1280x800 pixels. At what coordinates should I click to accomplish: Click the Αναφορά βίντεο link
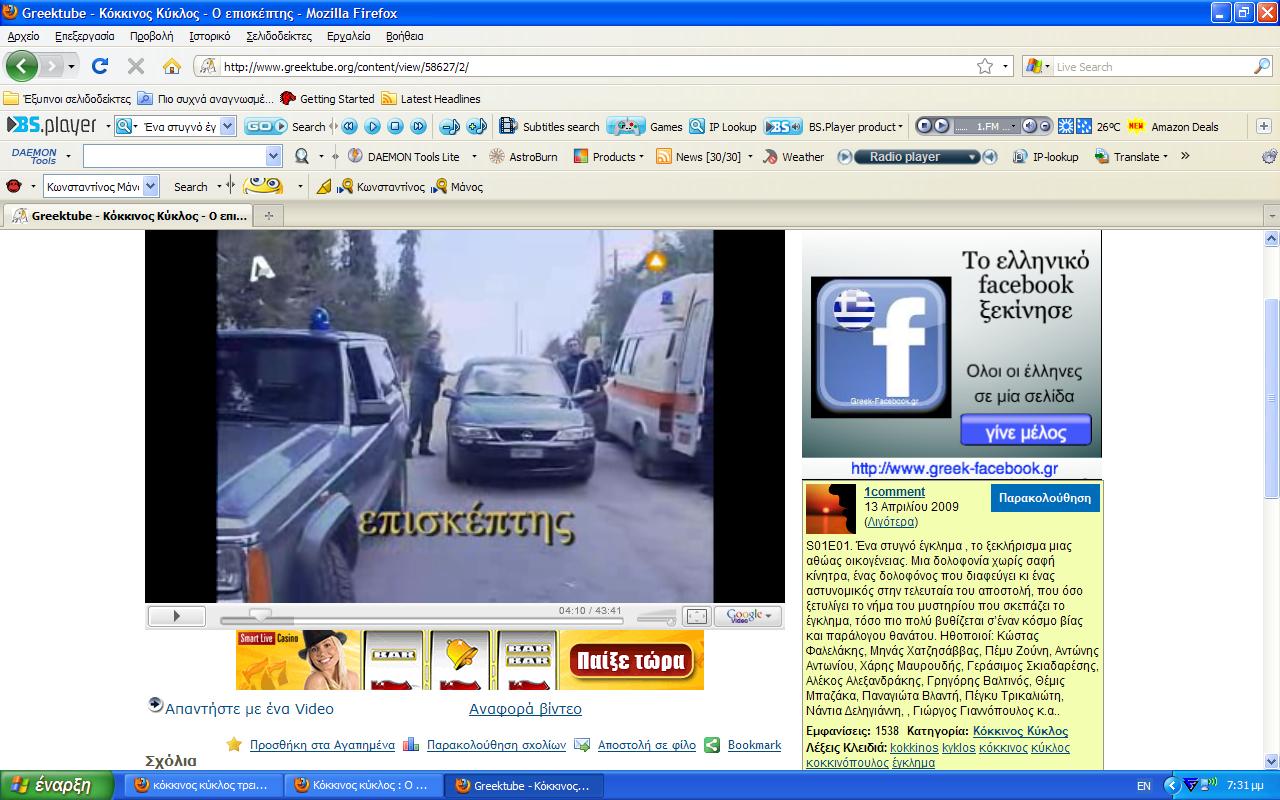pos(525,709)
